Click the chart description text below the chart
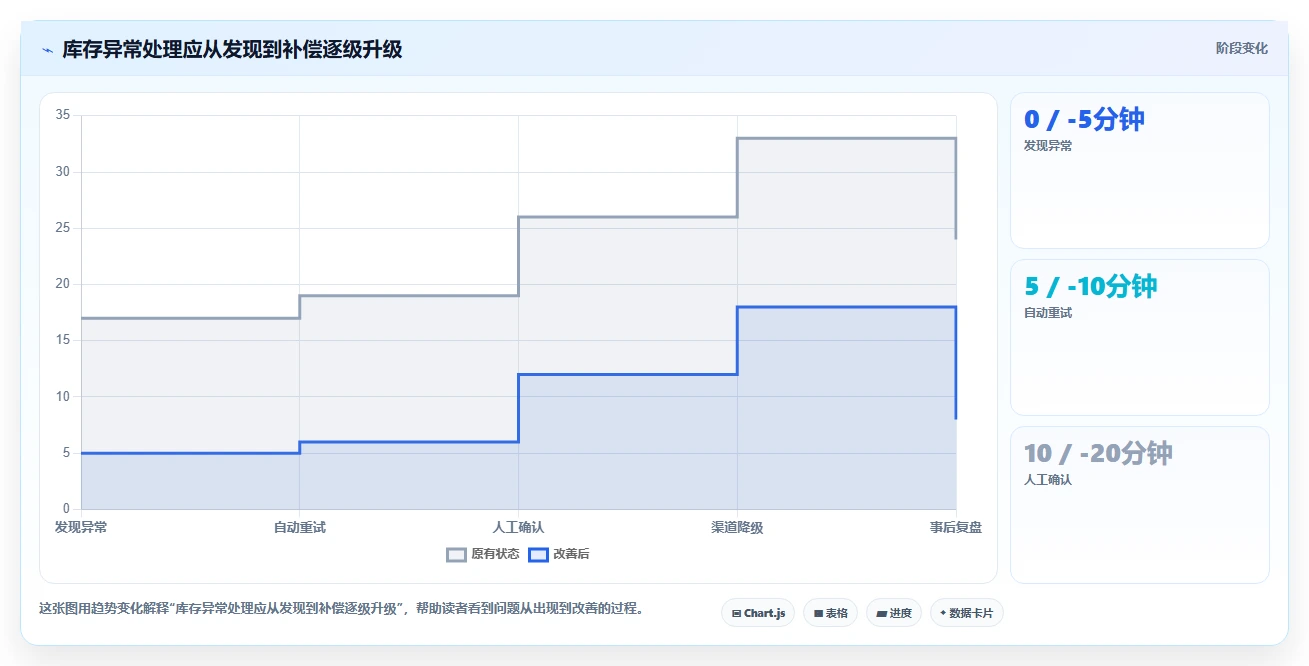 (x=341, y=608)
